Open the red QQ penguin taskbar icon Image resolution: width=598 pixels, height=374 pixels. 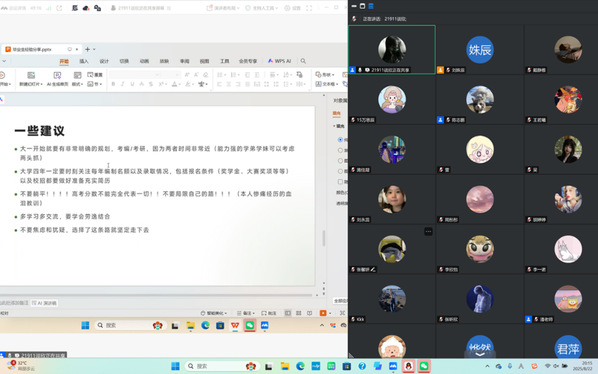pos(408,366)
